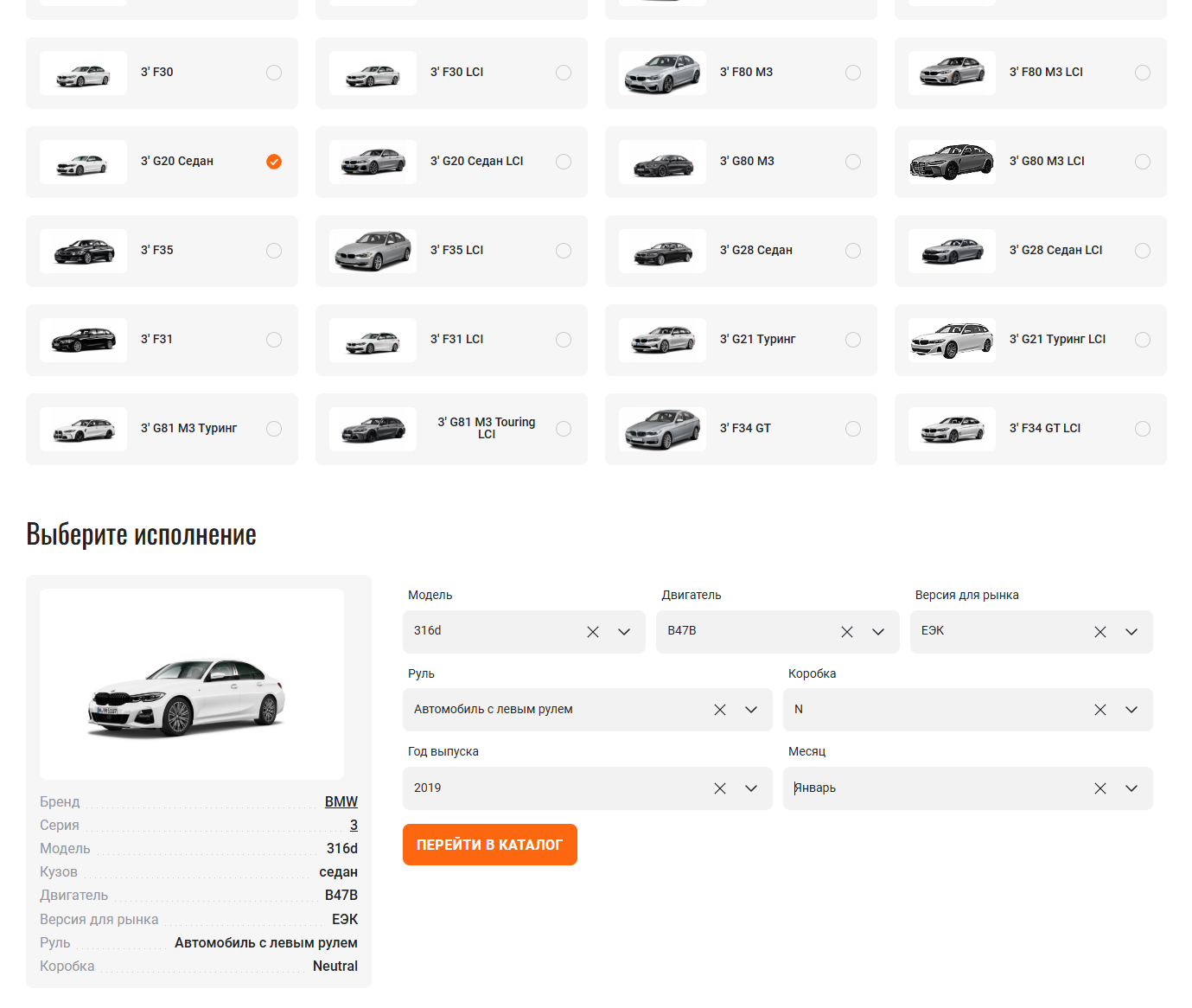Image resolution: width=1192 pixels, height=1008 pixels.
Task: Select the 3' G21 Туринг LCI radio button
Action: click(x=1143, y=340)
